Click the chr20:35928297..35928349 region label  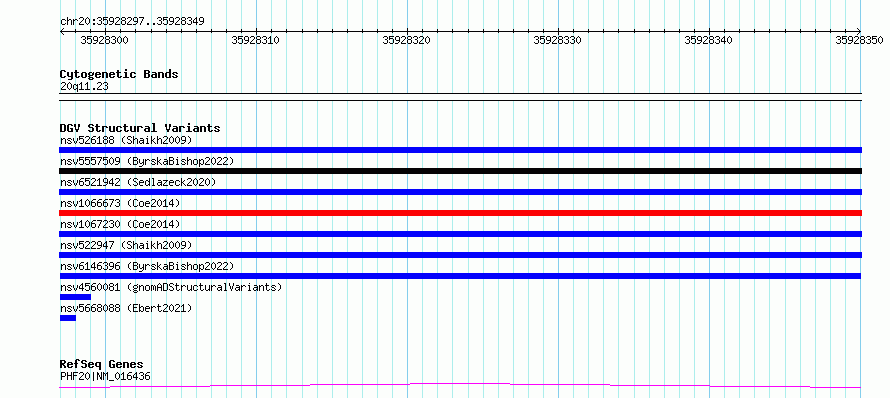pos(132,21)
